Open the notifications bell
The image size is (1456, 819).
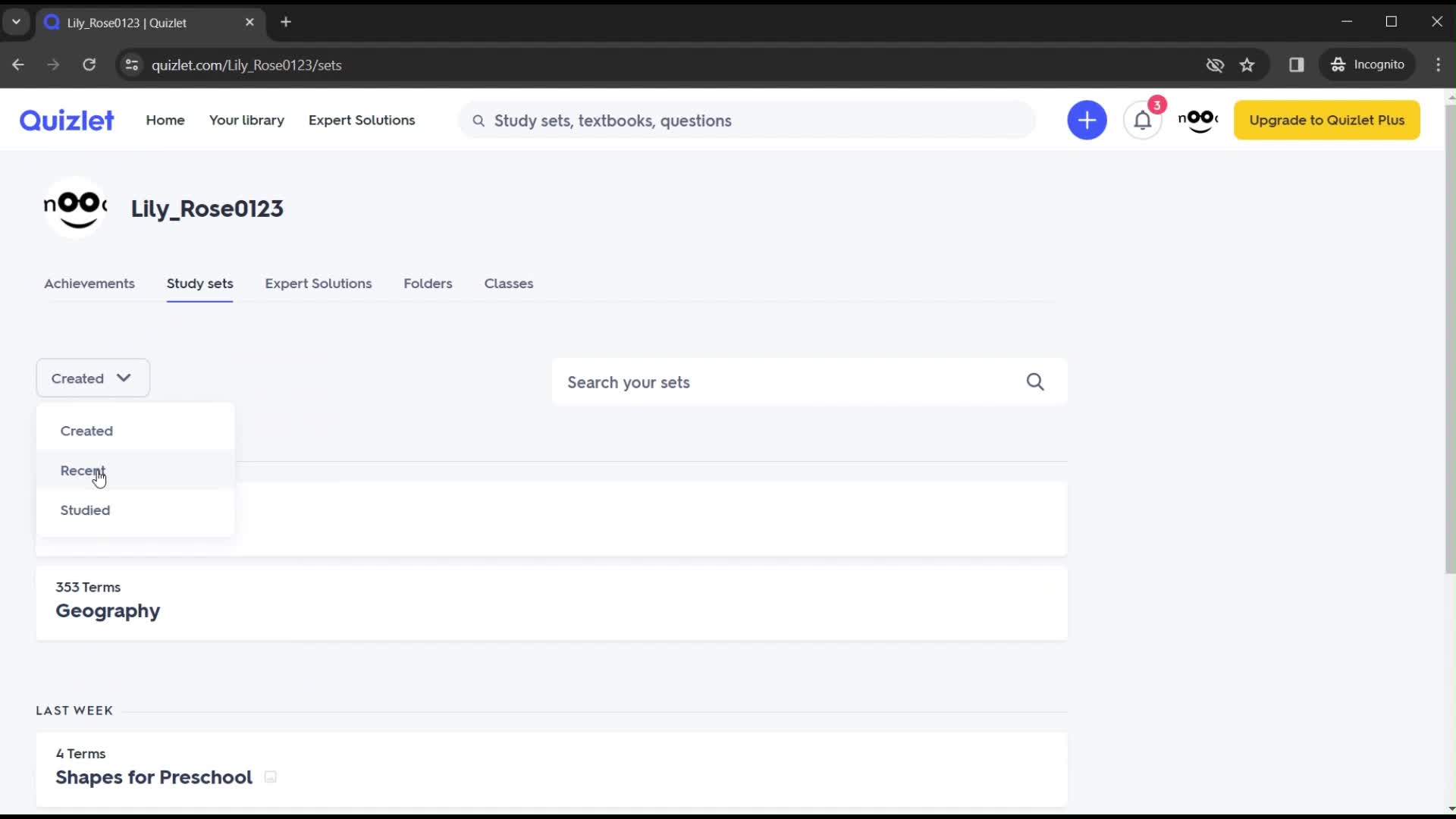click(x=1142, y=121)
